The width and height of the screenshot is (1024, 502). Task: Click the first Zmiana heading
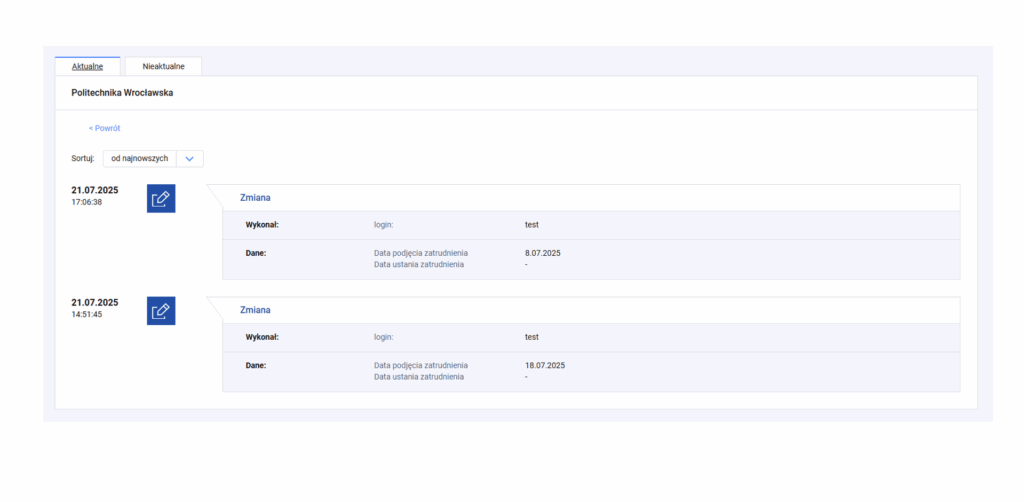pos(255,198)
